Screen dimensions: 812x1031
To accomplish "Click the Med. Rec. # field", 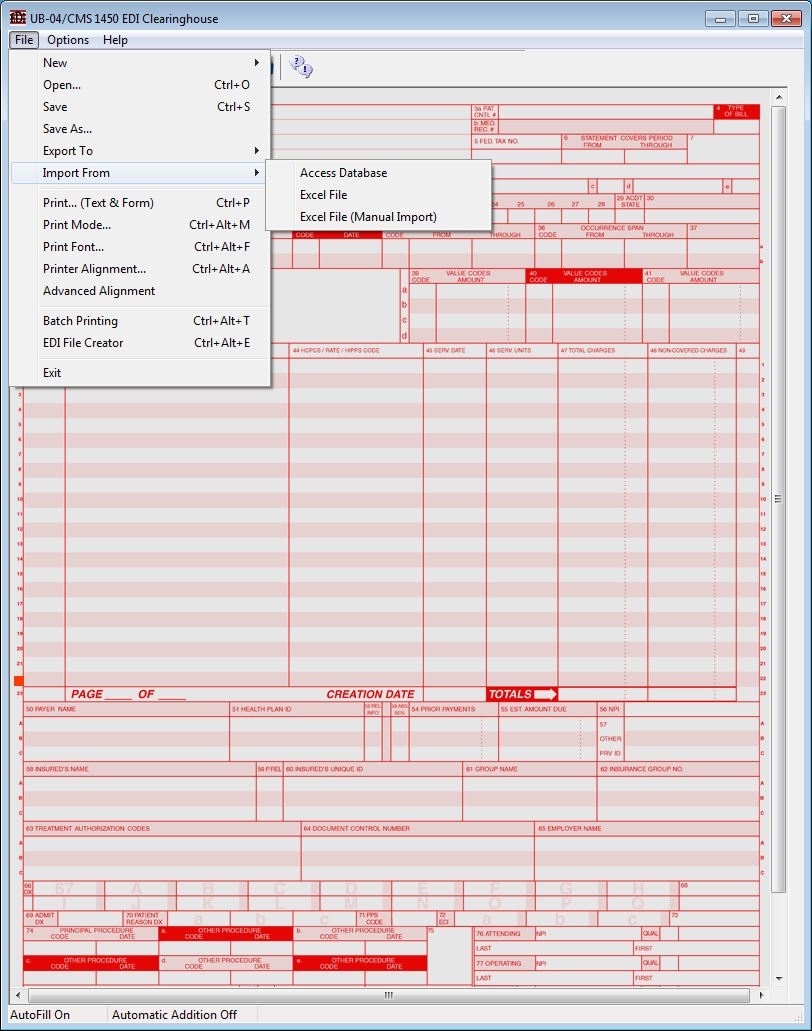I will click(x=606, y=126).
